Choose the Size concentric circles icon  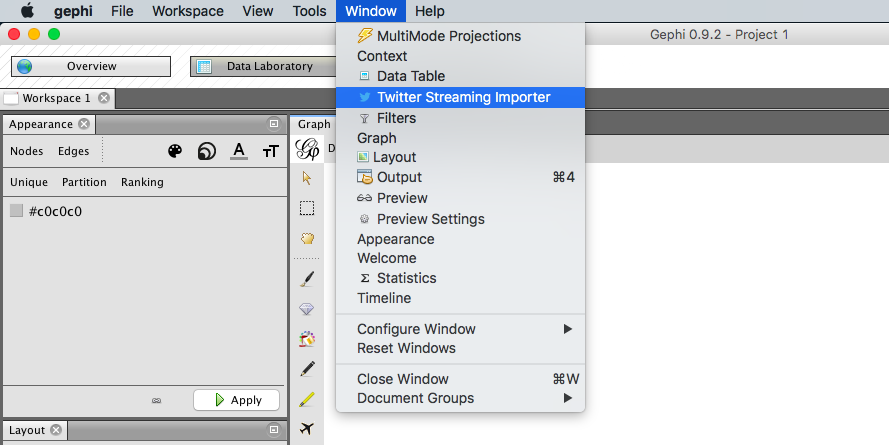click(x=207, y=151)
